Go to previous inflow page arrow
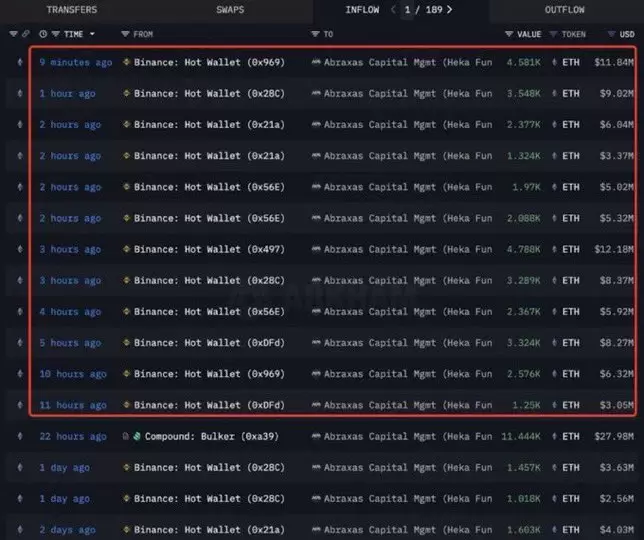Screen dimensions: 644x540 coord(393,9)
